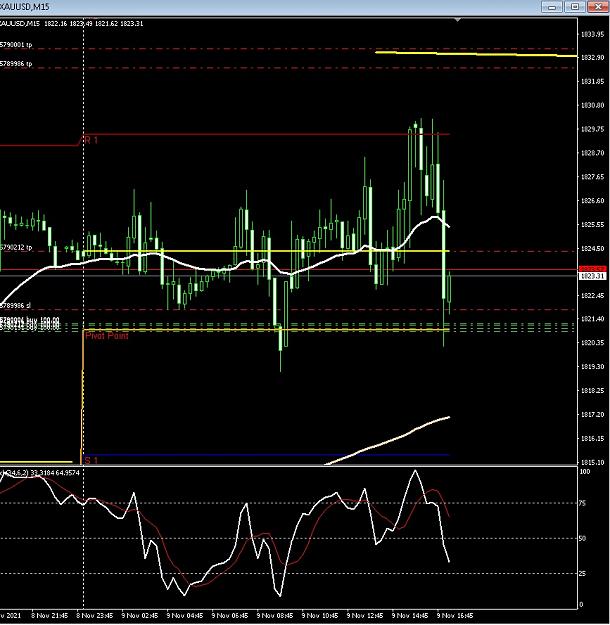Screen dimensions: 610x625
Task: Click price scale value 1822.45
Action: coord(592,295)
